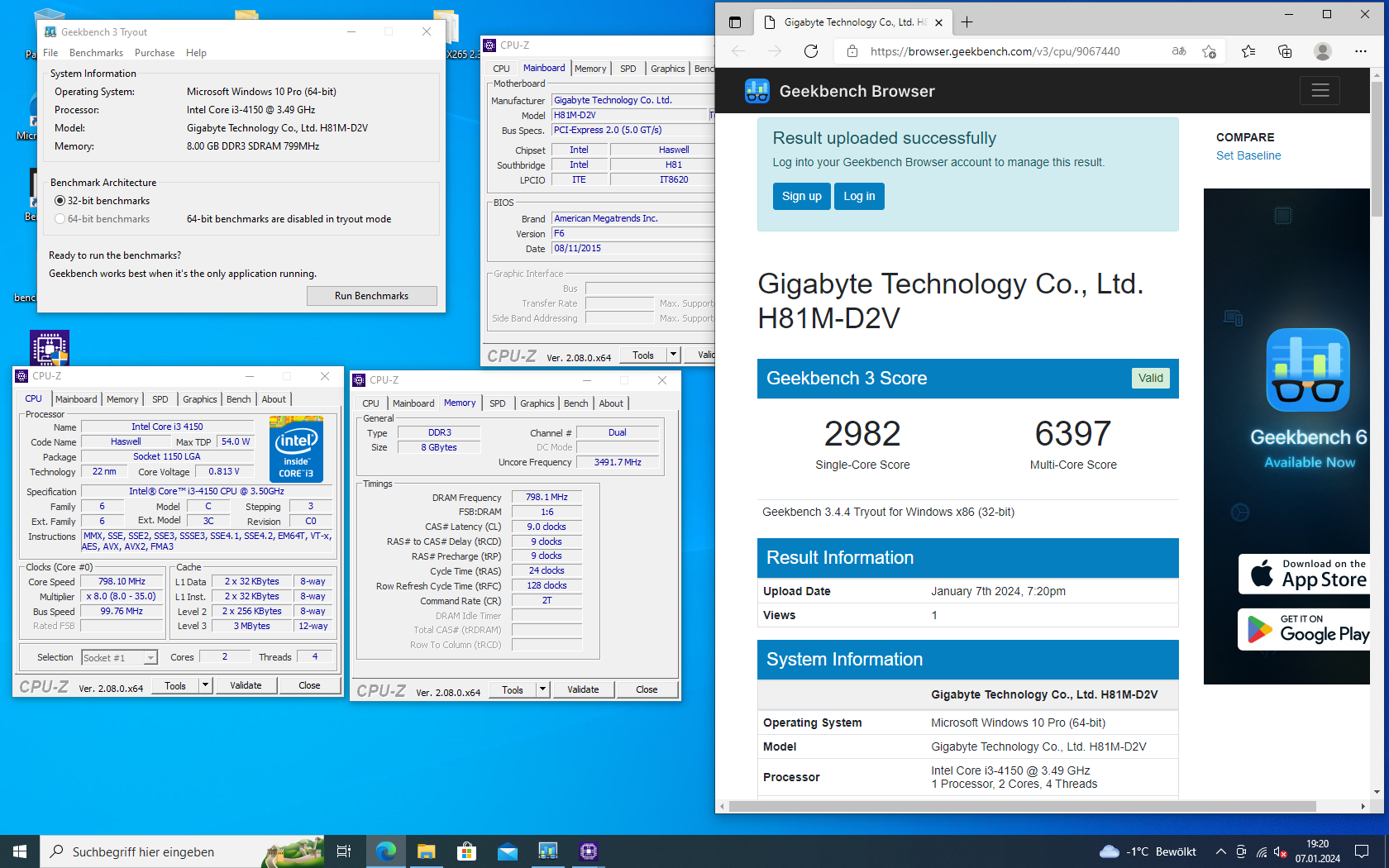The image size is (1389, 868).
Task: Open the Purchase menu in Geekbench
Action: pos(155,53)
